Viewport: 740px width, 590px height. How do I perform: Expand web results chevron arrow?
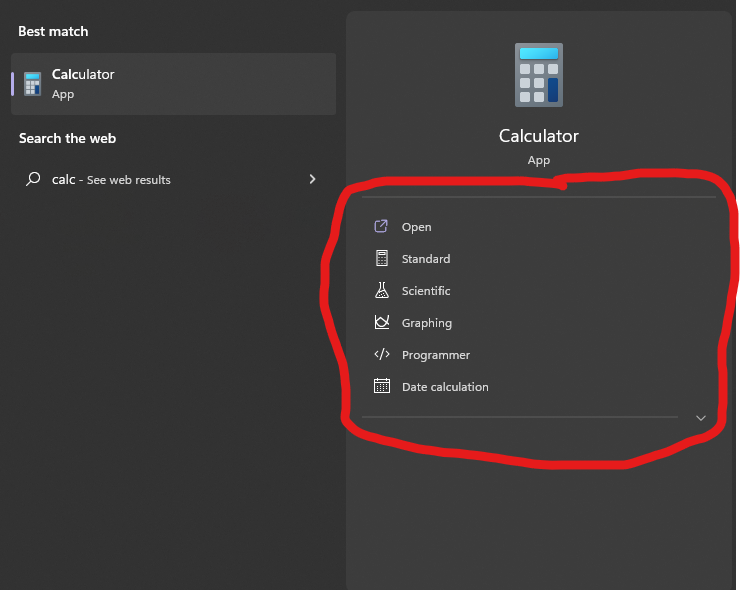click(312, 179)
